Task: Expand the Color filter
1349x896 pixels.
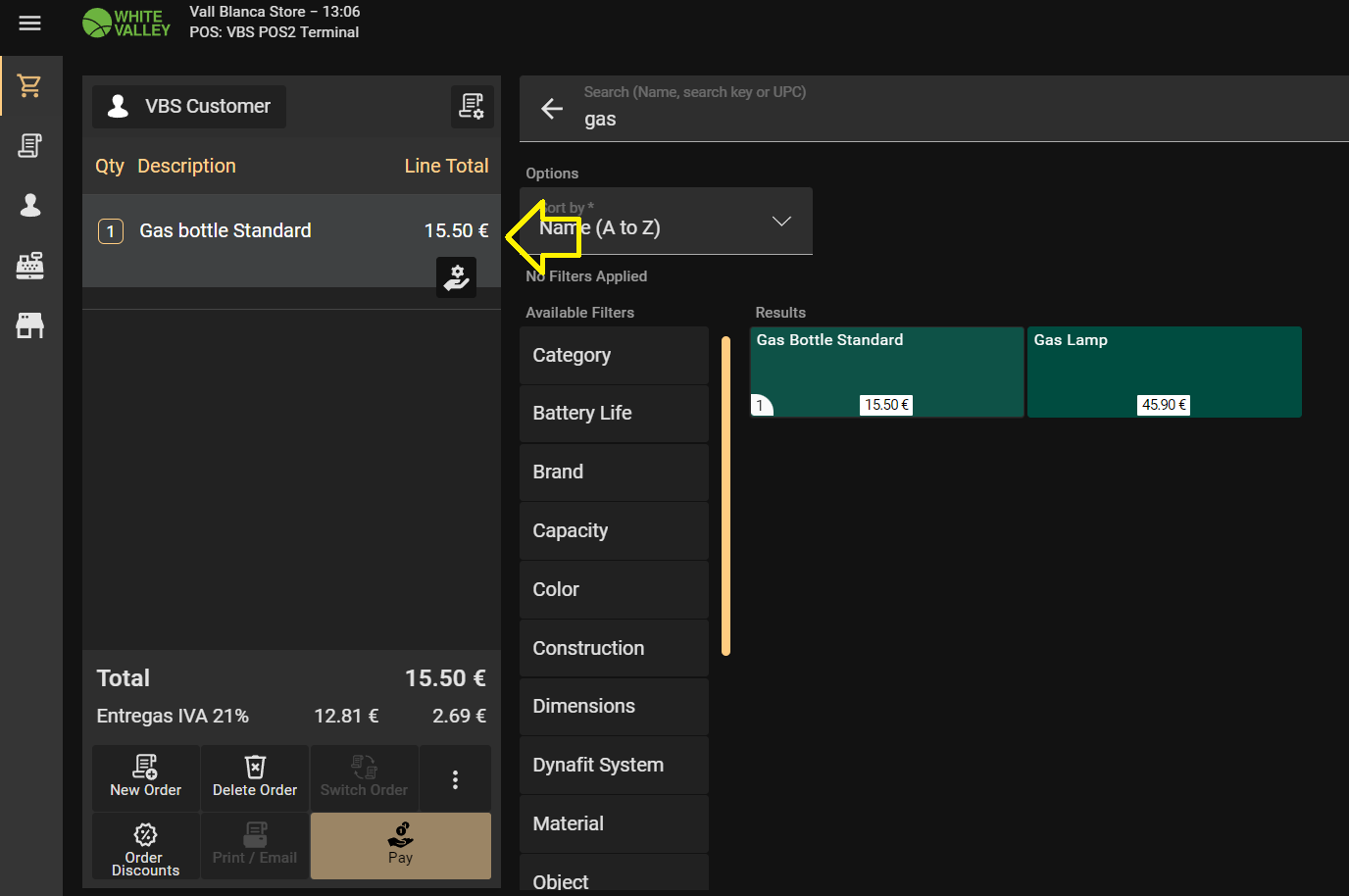Action: pos(614,590)
